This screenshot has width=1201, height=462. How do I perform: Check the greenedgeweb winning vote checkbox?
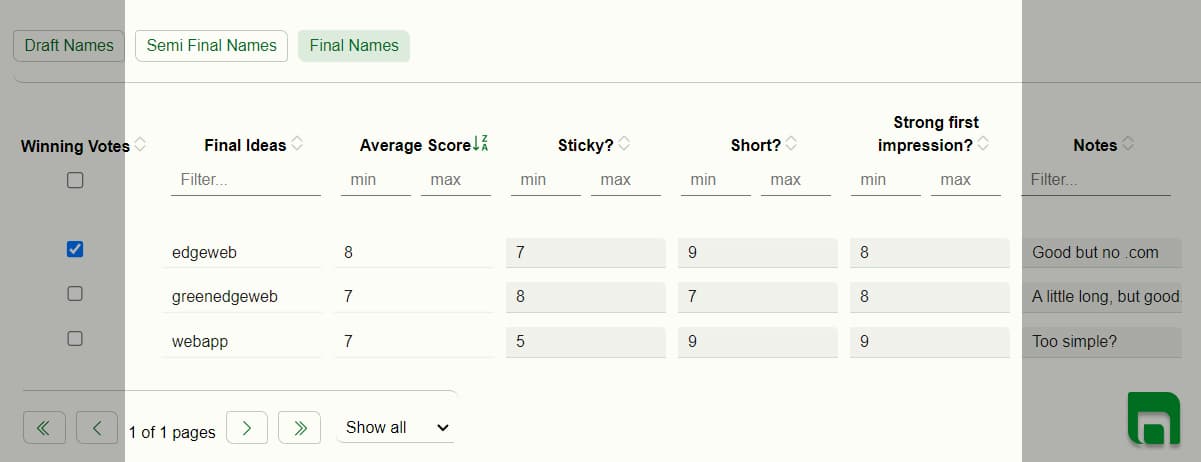(x=75, y=294)
